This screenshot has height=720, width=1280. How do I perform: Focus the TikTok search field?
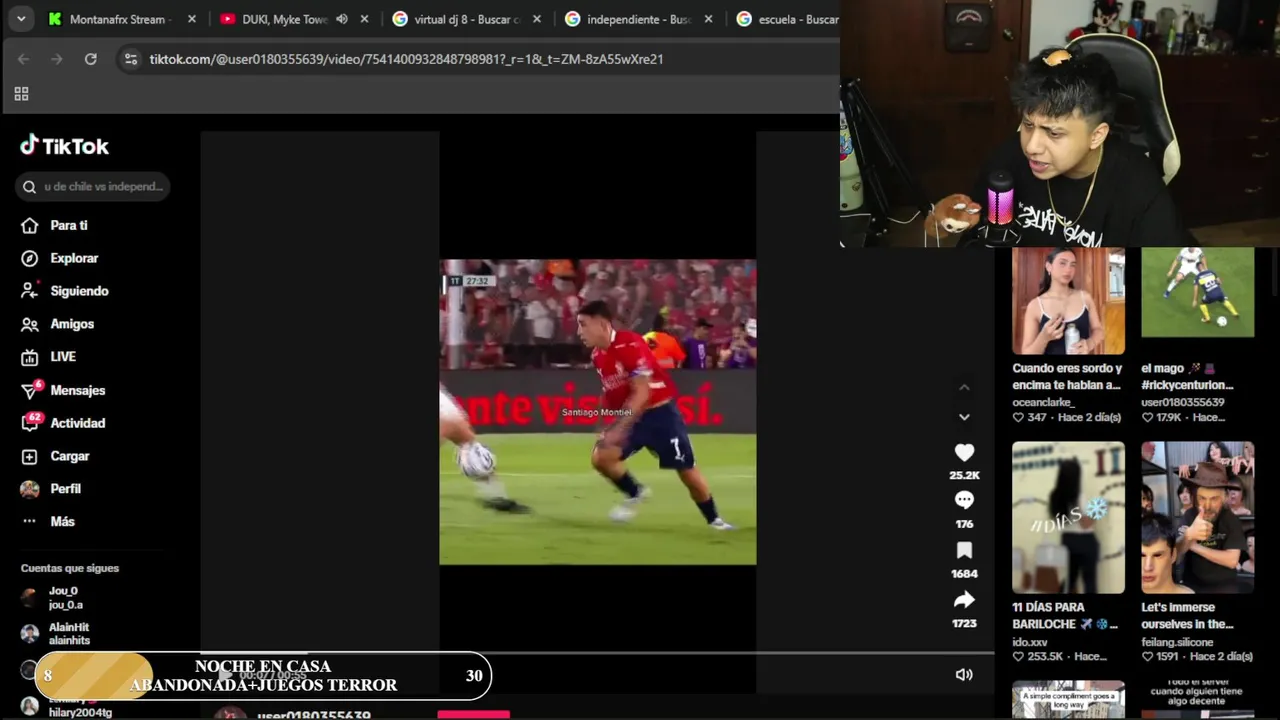coord(92,186)
